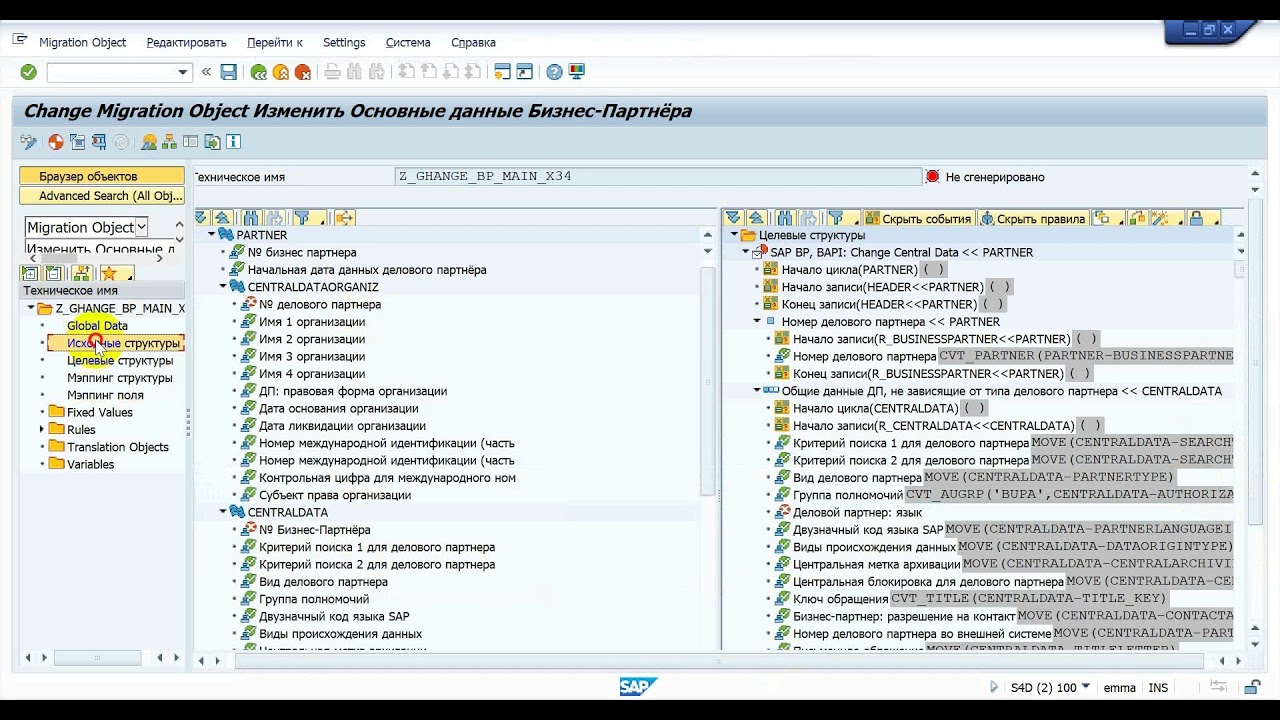Click the Print icon in top toolbar

[x=333, y=72]
